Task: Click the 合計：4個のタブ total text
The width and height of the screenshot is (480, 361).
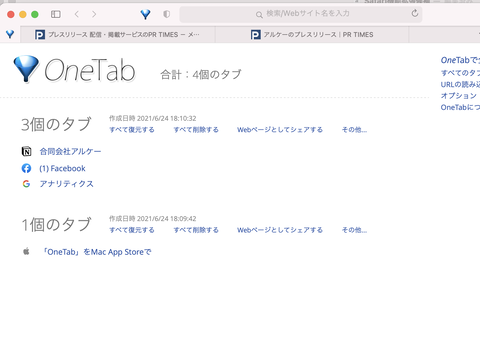Action: point(201,74)
